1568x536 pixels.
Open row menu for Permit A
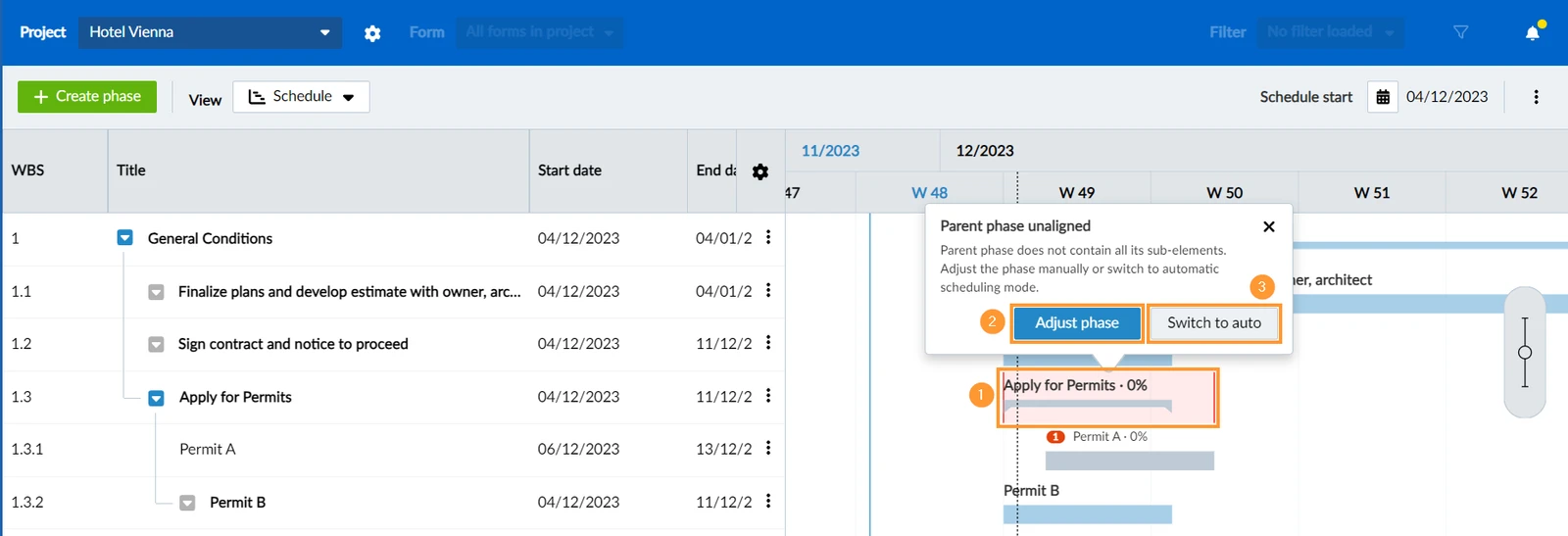(x=768, y=448)
